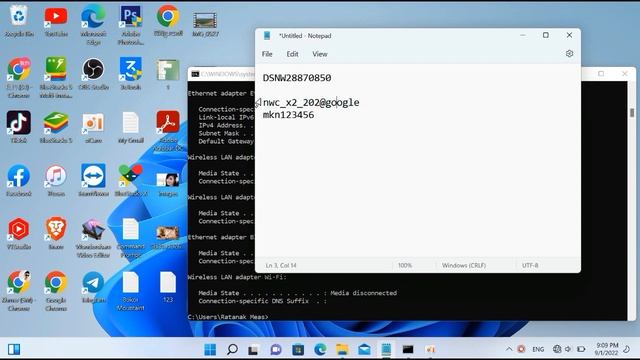
Task: Launch the Brave browser desktop shortcut
Action: 56,233
